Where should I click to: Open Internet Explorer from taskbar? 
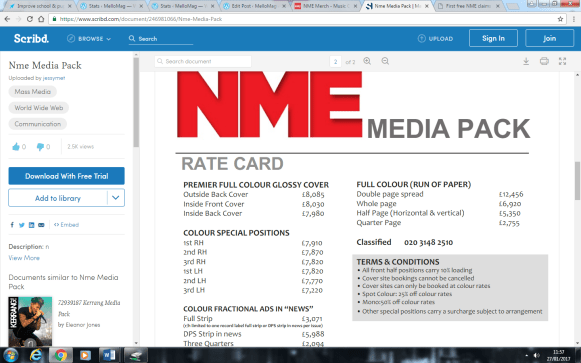click(36, 355)
